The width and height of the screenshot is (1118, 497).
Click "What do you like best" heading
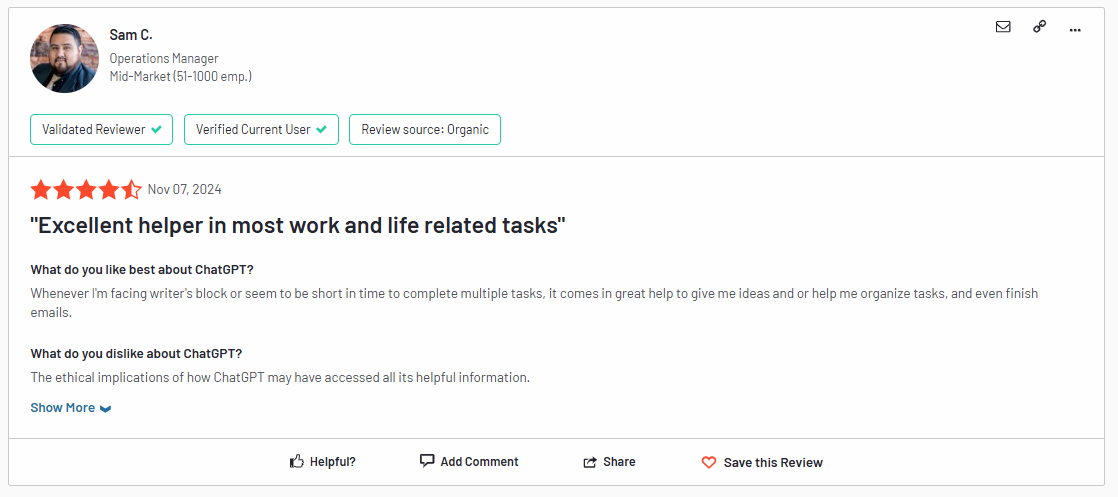pyautogui.click(x=142, y=270)
